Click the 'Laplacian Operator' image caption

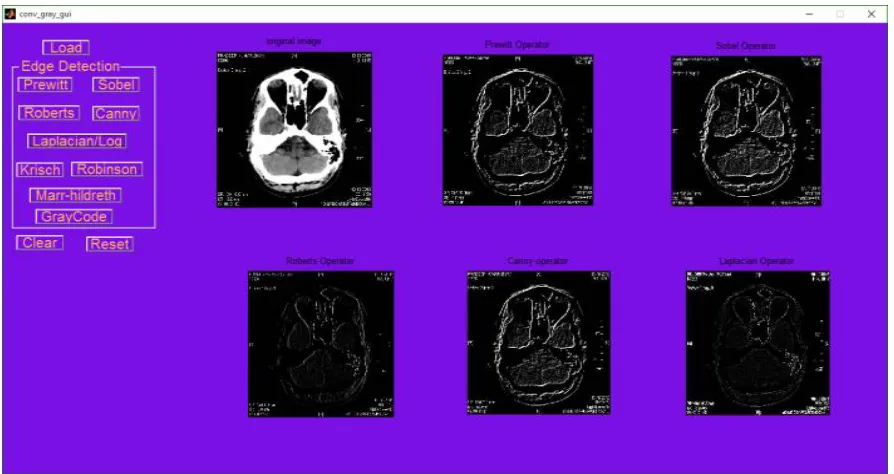757,261
